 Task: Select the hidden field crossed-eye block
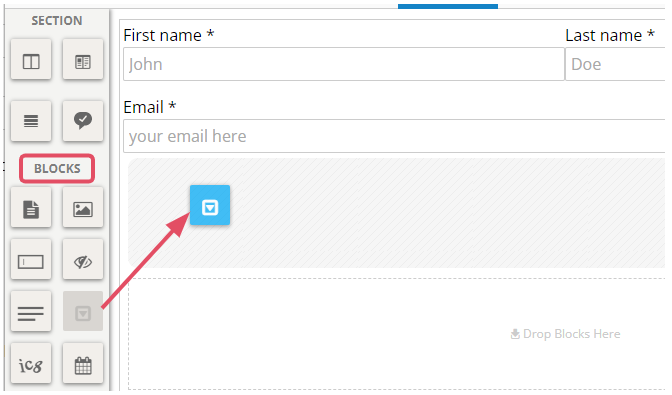83,260
